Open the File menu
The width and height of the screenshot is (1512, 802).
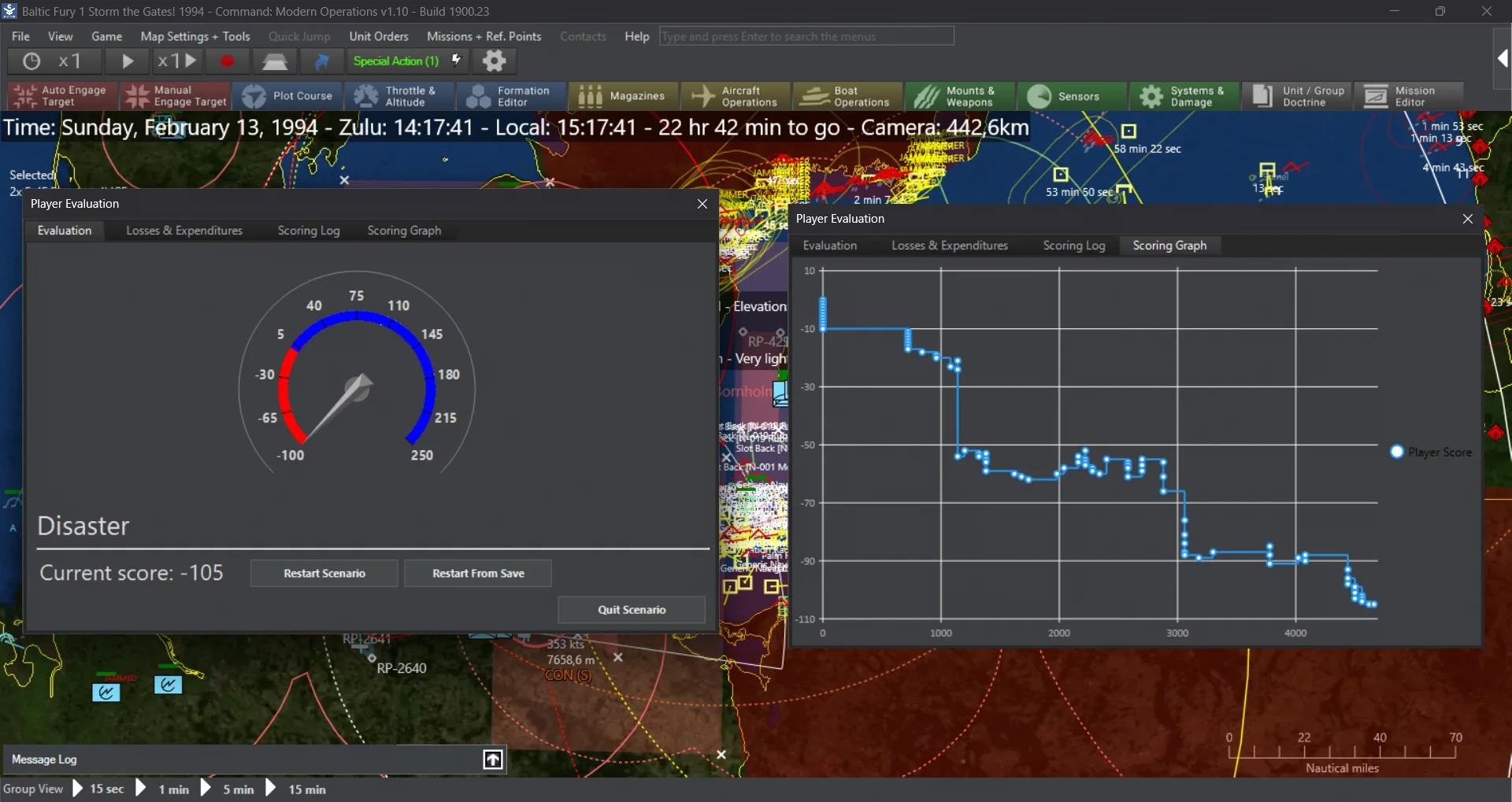tap(20, 36)
